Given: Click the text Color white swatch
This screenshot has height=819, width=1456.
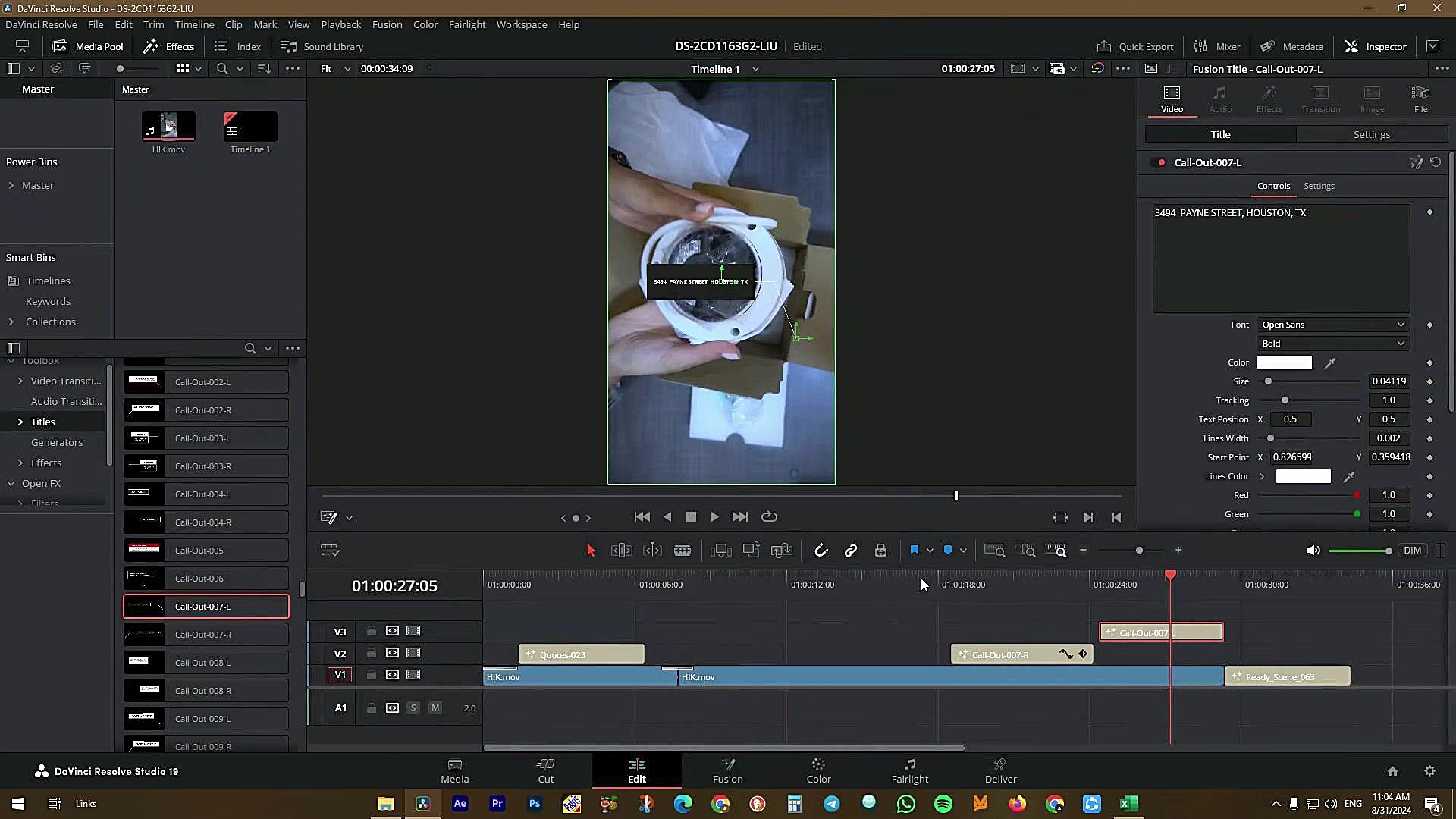Looking at the screenshot, I should (1284, 363).
